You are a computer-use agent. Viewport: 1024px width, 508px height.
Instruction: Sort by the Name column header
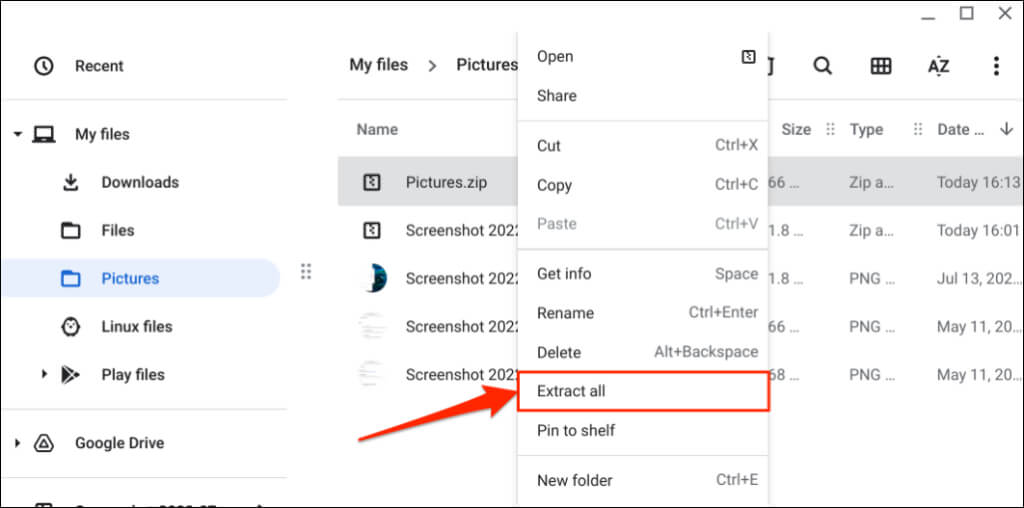[x=377, y=129]
